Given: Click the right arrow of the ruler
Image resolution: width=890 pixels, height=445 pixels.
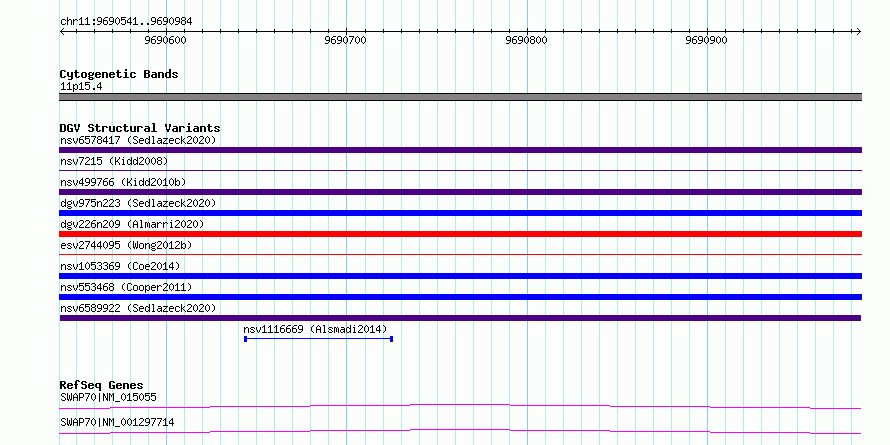Looking at the screenshot, I should pos(858,31).
